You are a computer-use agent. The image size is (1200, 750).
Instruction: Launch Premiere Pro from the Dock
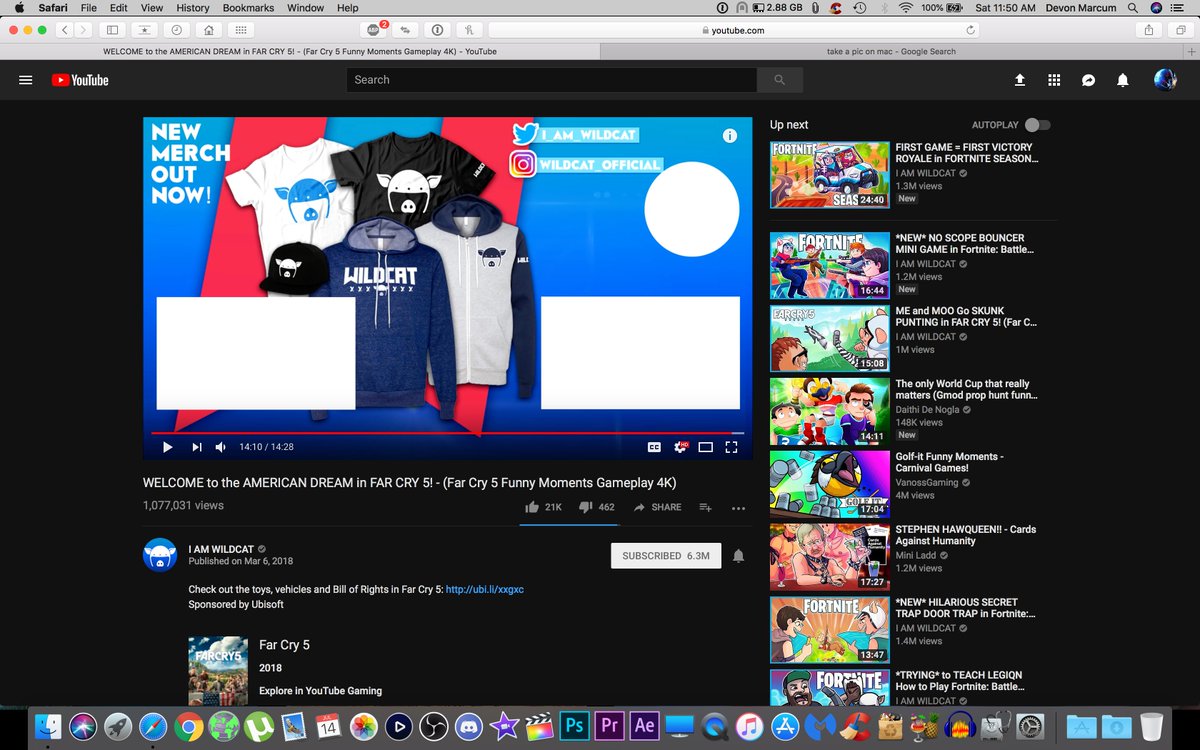(x=610, y=726)
